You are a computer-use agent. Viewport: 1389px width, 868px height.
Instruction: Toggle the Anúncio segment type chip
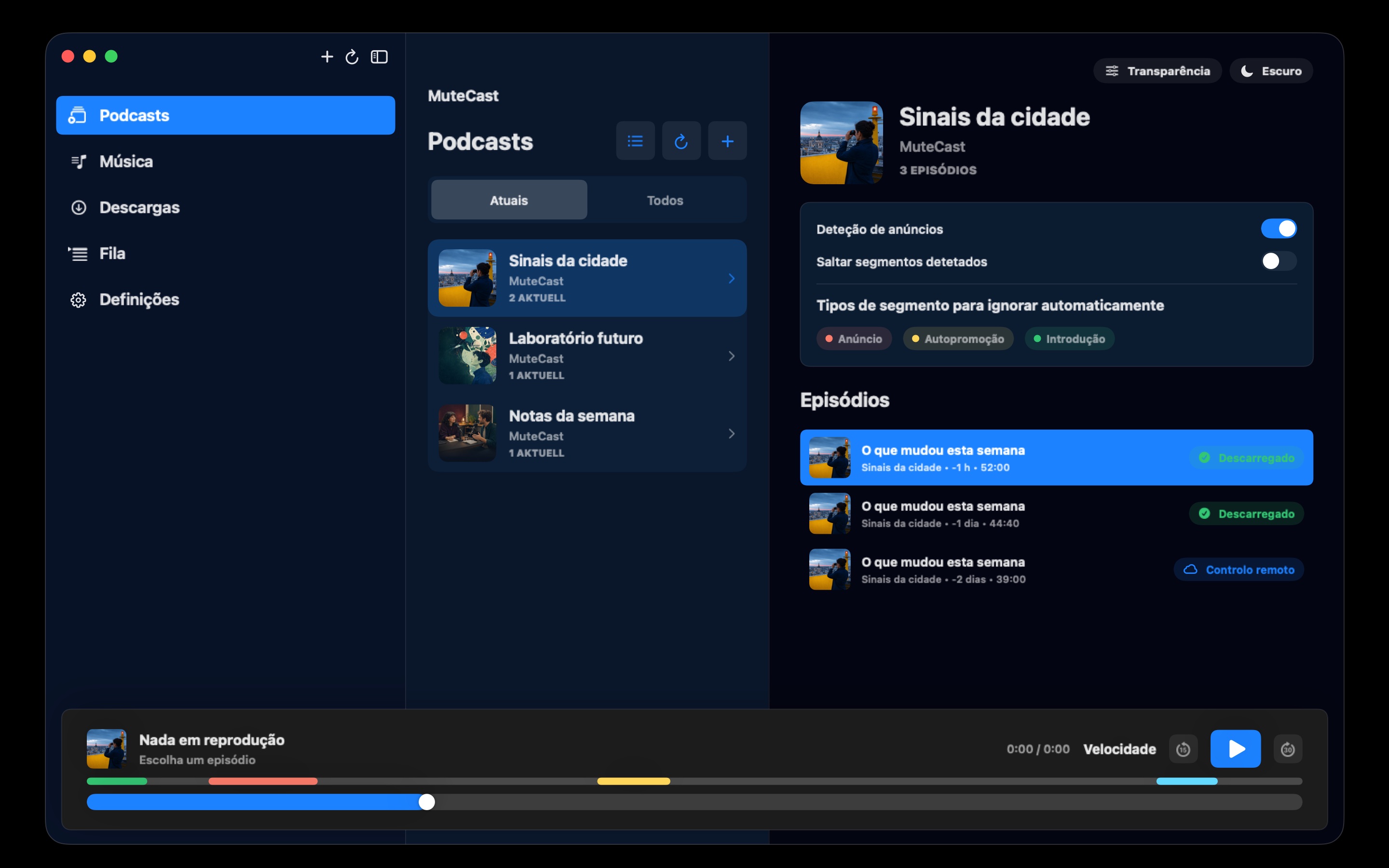pyautogui.click(x=854, y=339)
